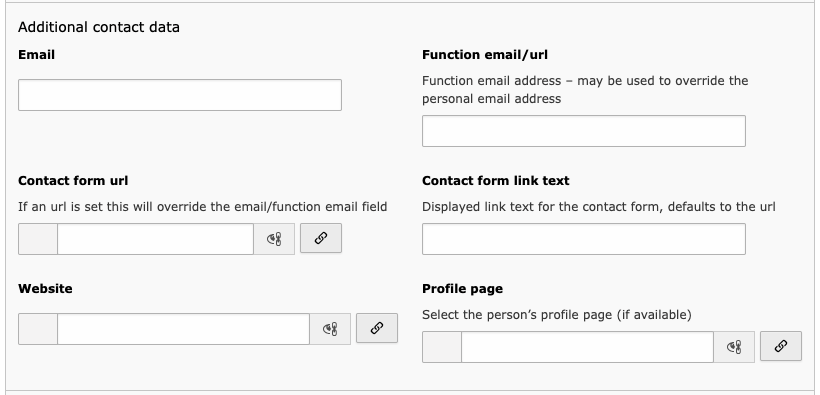Click inside Contact form link text box
The width and height of the screenshot is (820, 395).
584,239
